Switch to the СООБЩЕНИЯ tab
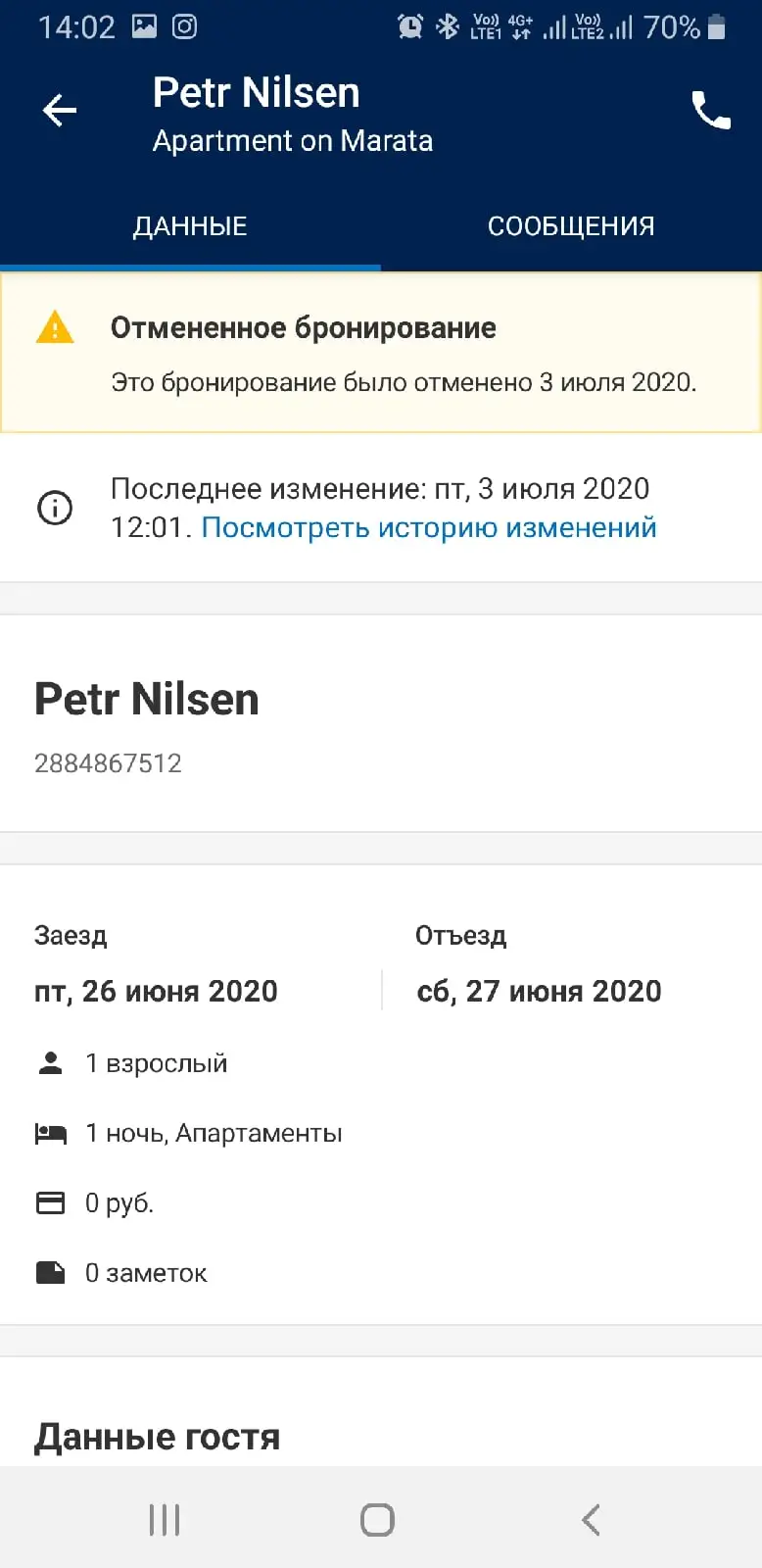 [x=571, y=226]
